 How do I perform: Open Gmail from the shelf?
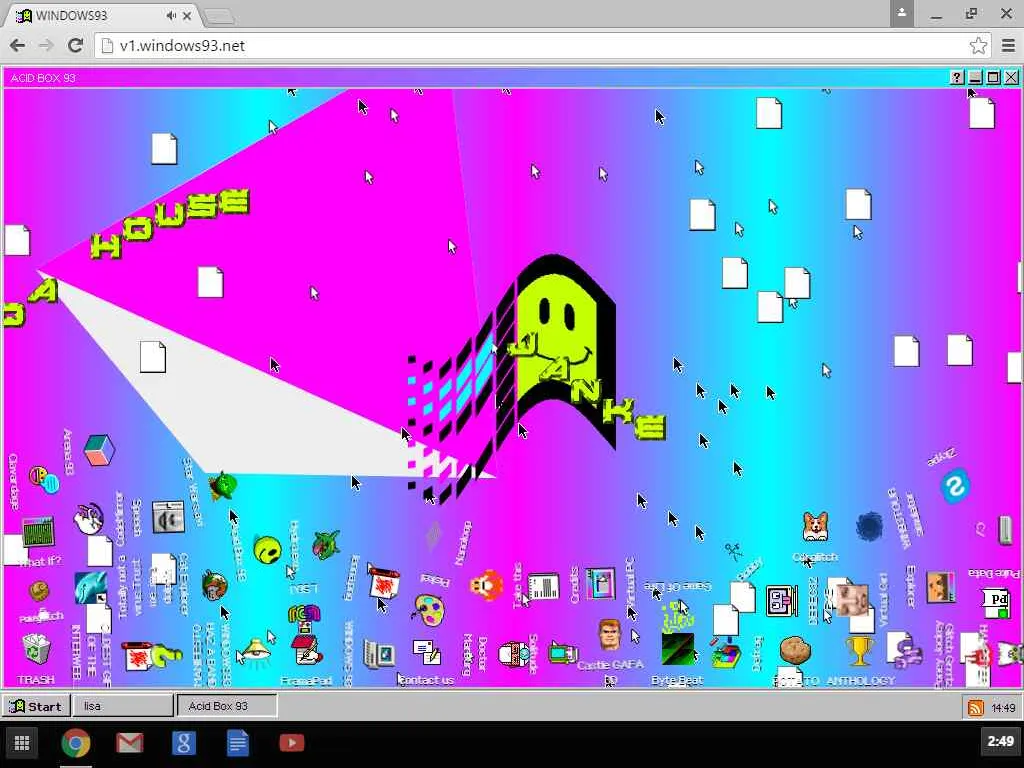(x=129, y=743)
